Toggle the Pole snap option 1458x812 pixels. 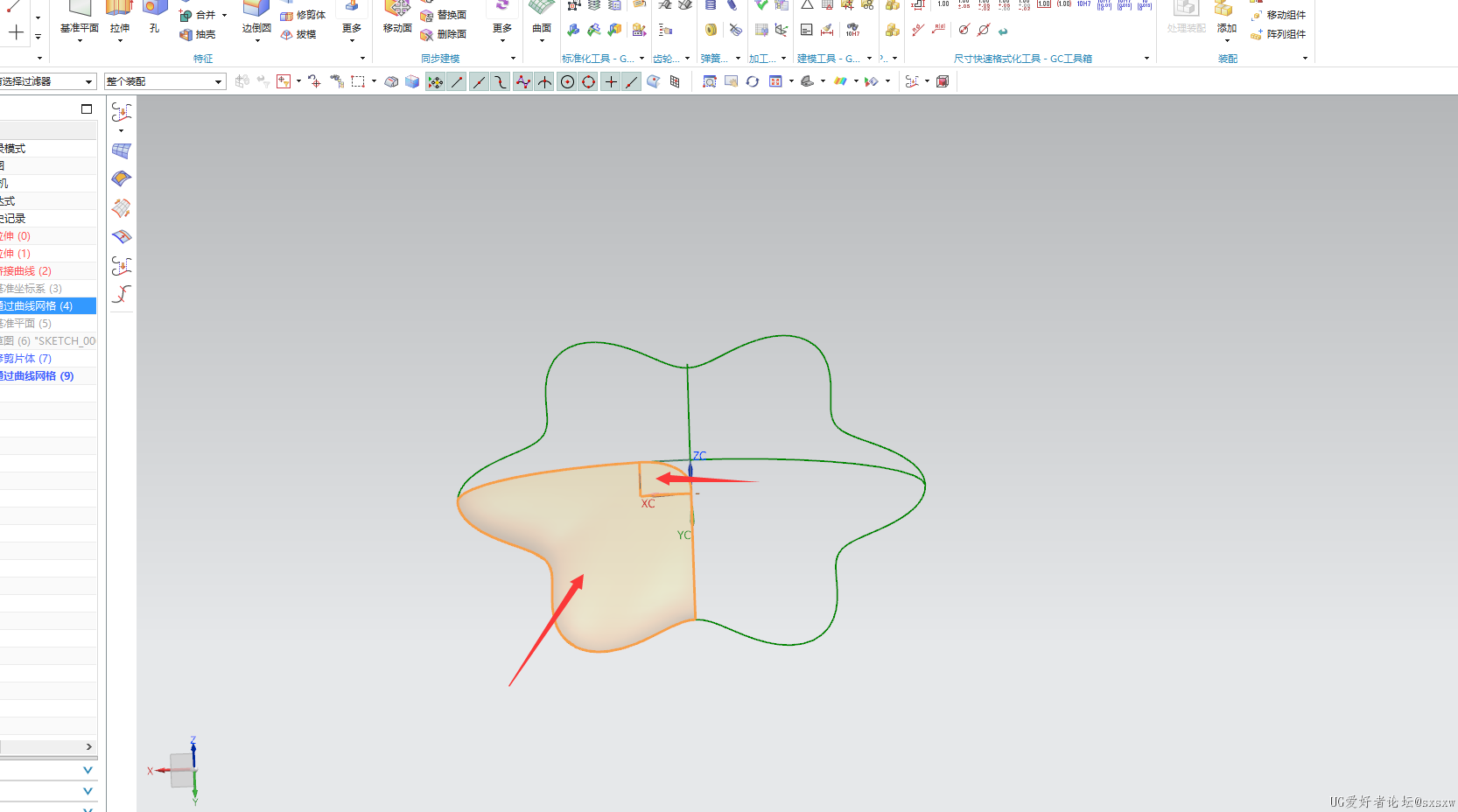point(522,81)
